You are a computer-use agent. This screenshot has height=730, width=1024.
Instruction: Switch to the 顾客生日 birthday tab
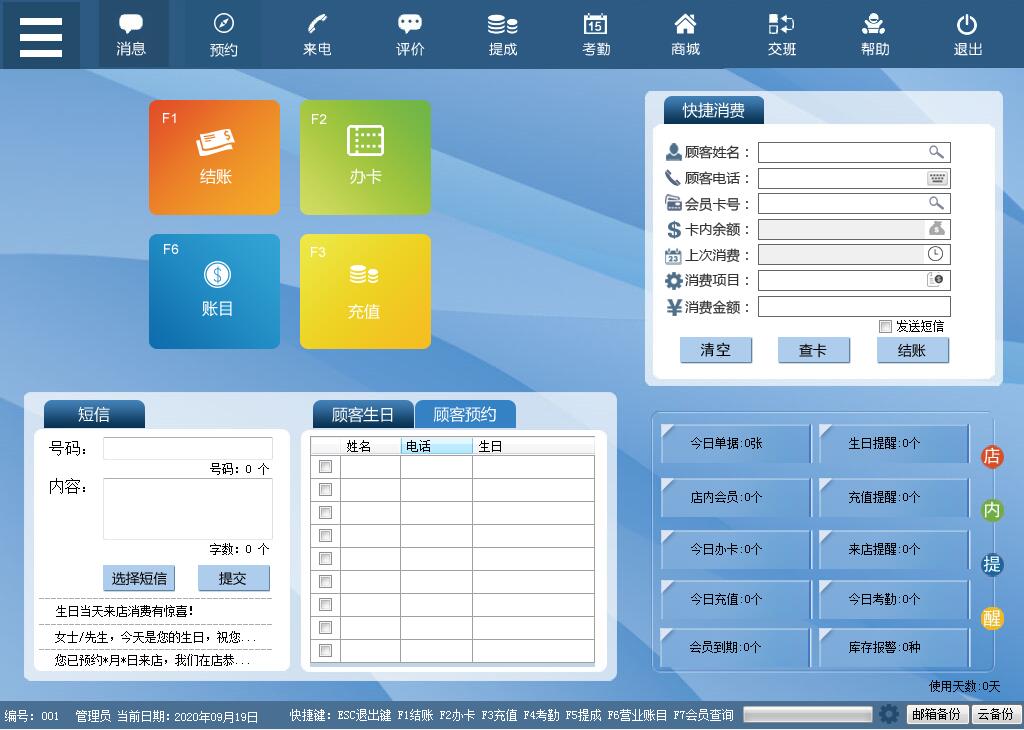pos(362,414)
